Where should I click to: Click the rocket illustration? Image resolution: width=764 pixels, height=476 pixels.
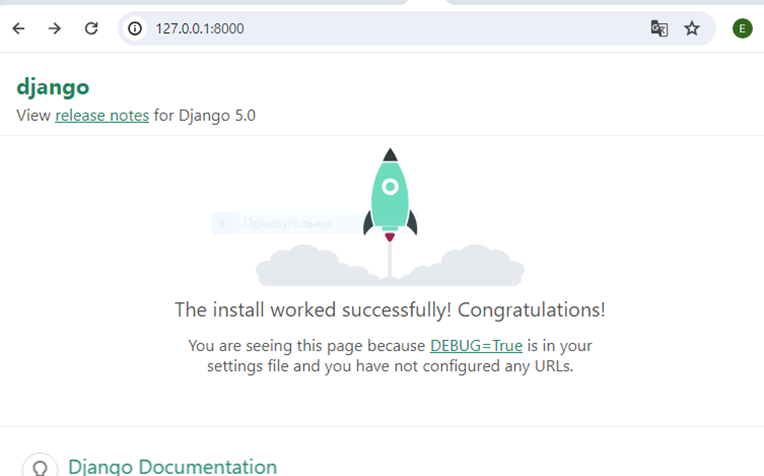pos(390,217)
